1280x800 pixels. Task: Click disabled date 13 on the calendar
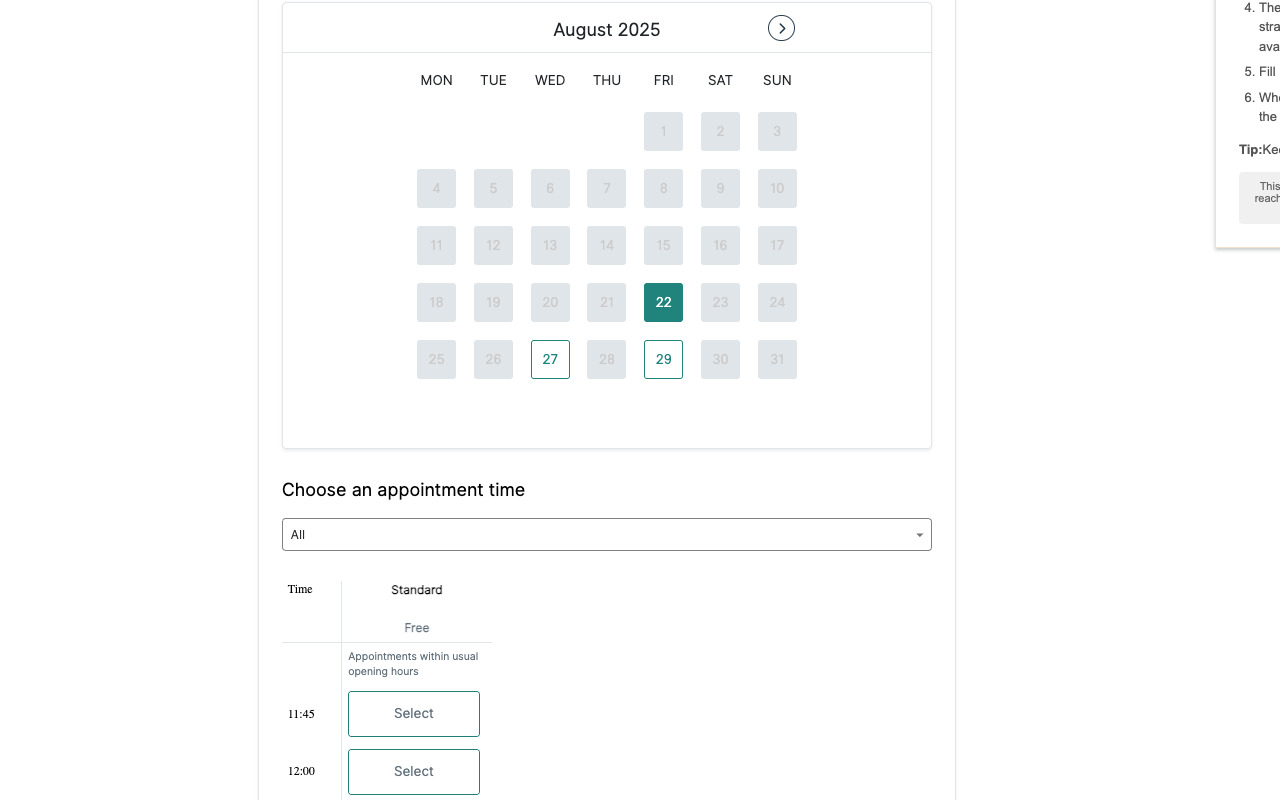550,245
